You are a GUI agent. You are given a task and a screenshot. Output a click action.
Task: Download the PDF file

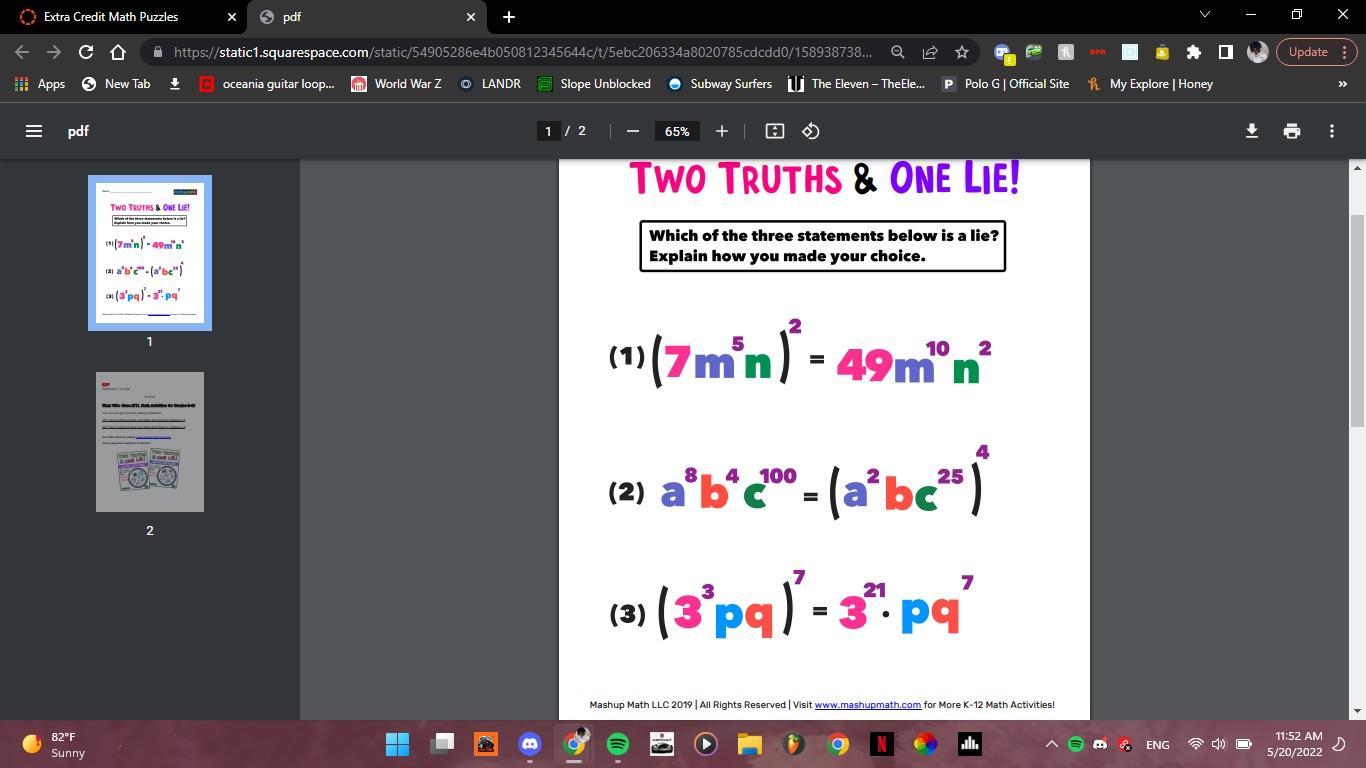(1251, 131)
